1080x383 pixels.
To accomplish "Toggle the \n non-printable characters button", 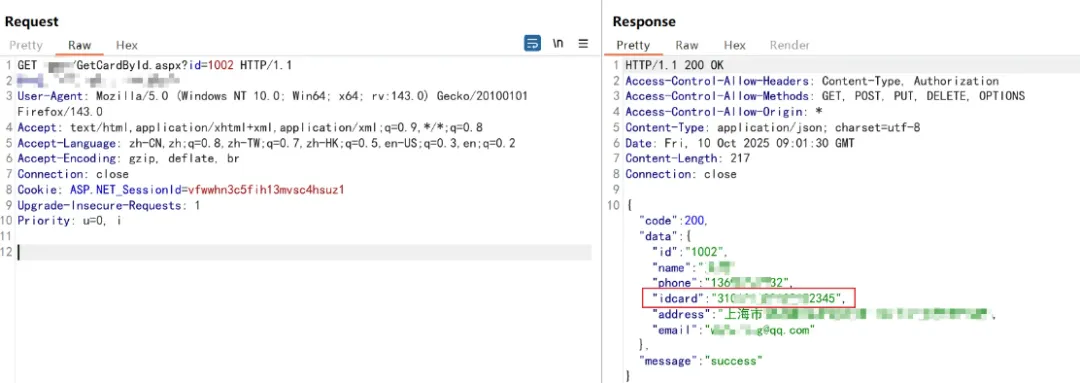I will pos(558,43).
